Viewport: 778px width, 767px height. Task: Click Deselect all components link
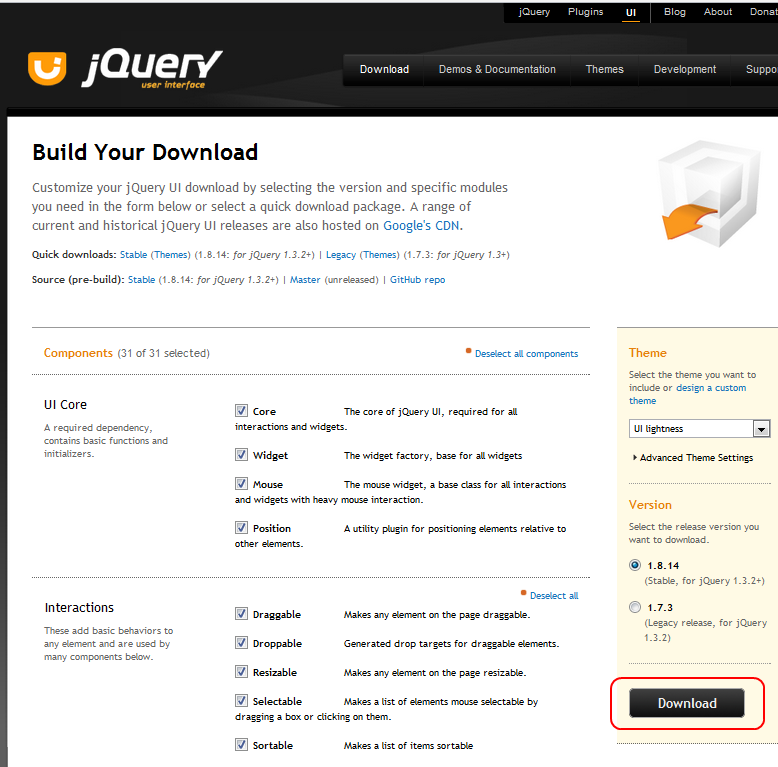(x=526, y=354)
